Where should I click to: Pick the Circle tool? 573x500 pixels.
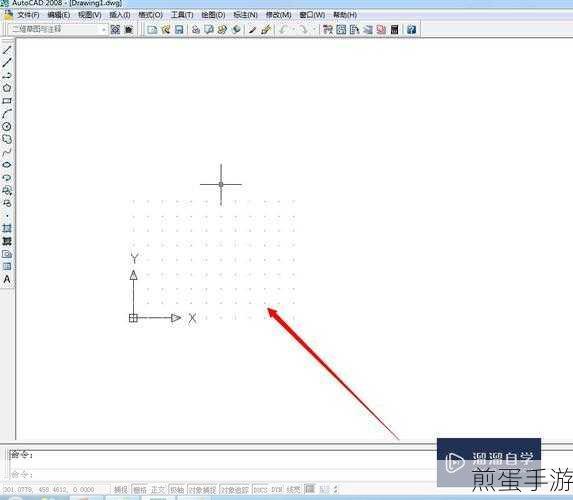tap(7, 126)
